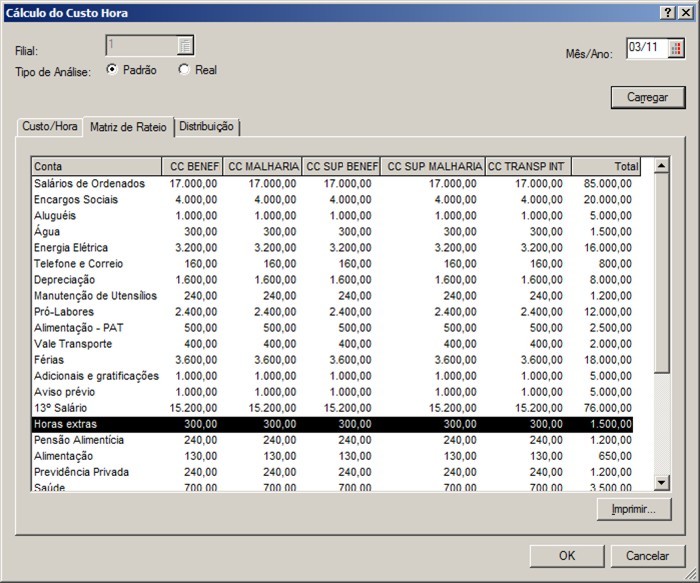Select the Padrão analysis type
Image resolution: width=700 pixels, height=583 pixels.
pyautogui.click(x=112, y=70)
